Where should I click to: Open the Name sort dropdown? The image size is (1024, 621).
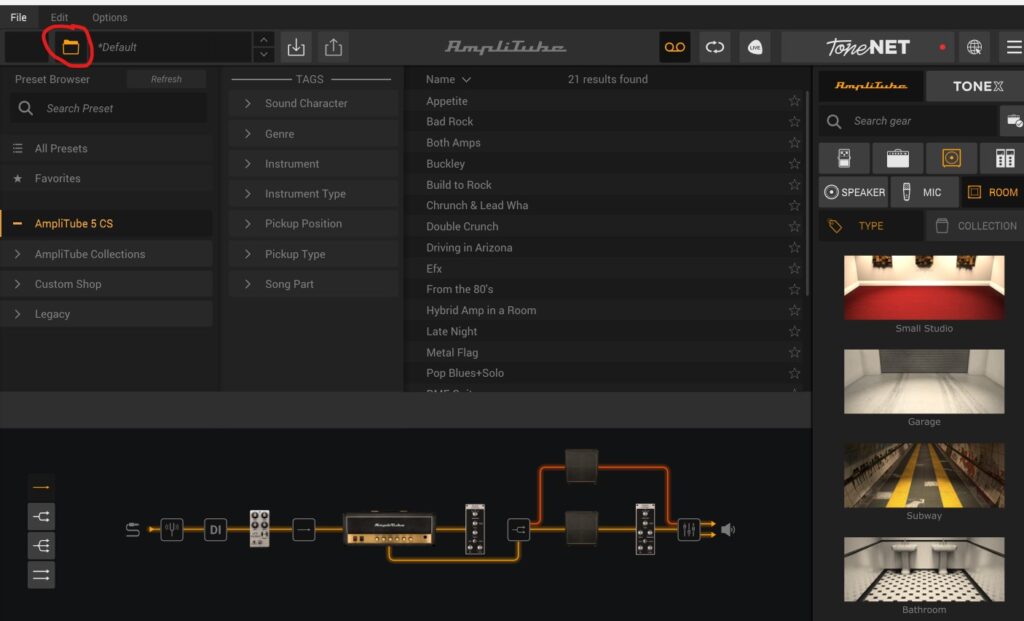pos(448,79)
